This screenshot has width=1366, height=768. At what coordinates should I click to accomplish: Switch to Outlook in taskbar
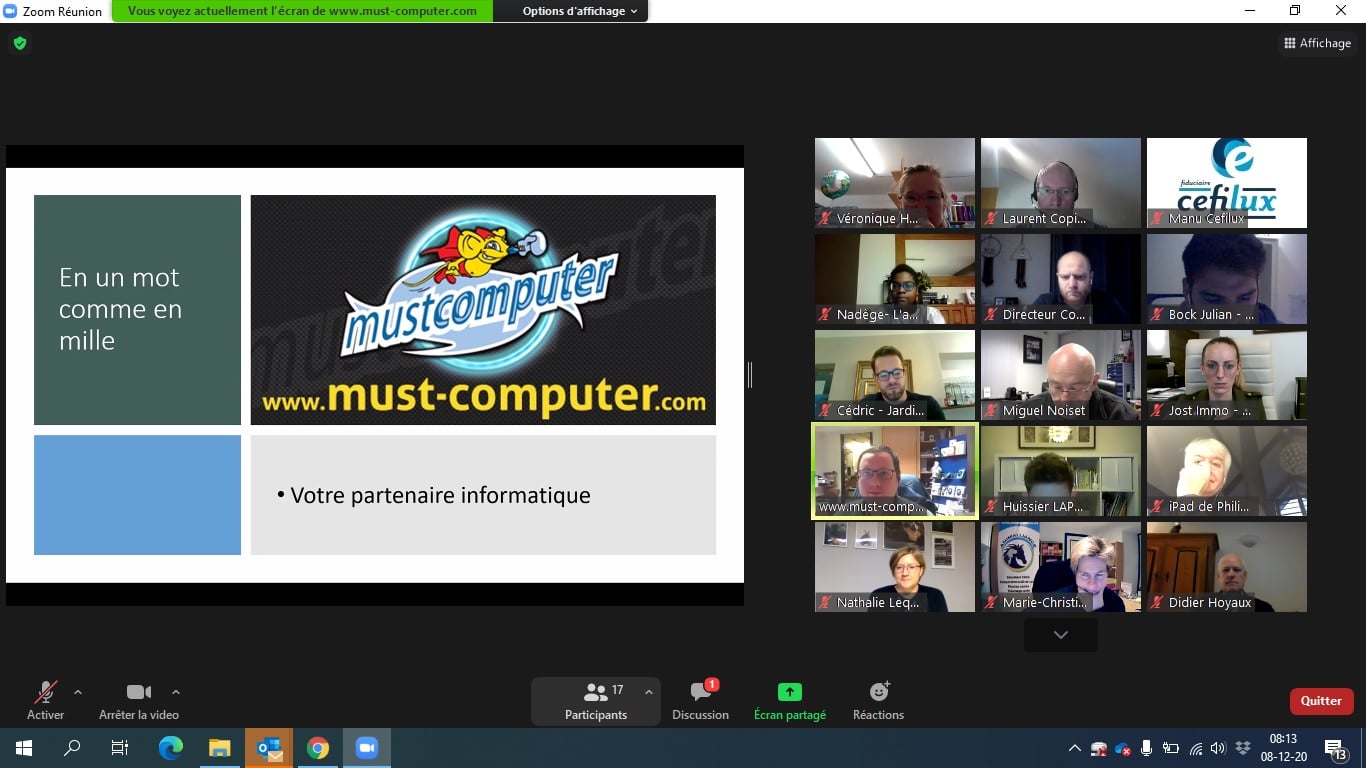click(269, 748)
